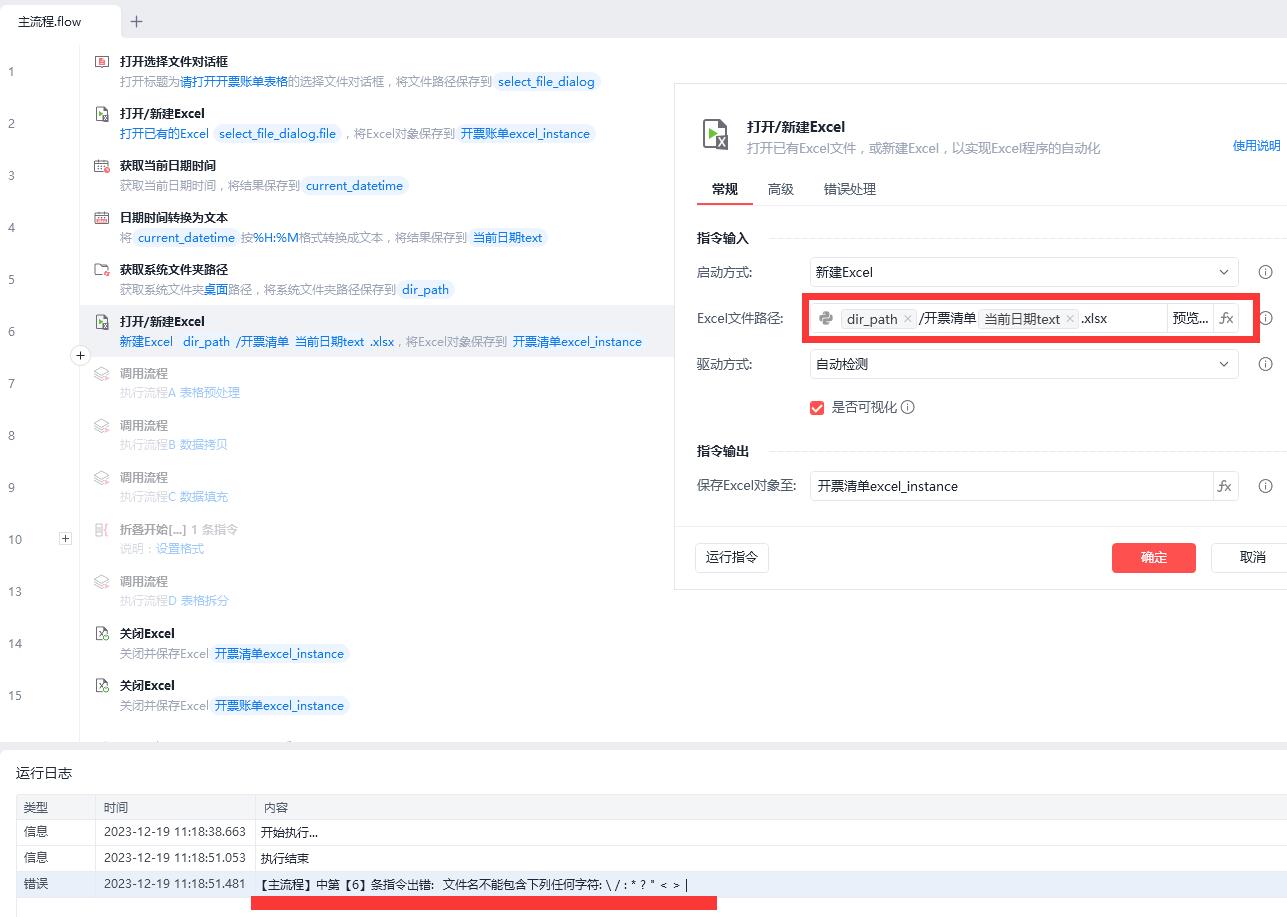The height and width of the screenshot is (917, 1287).
Task: Click the plus icon to add a new flow tab
Action: pos(137,21)
